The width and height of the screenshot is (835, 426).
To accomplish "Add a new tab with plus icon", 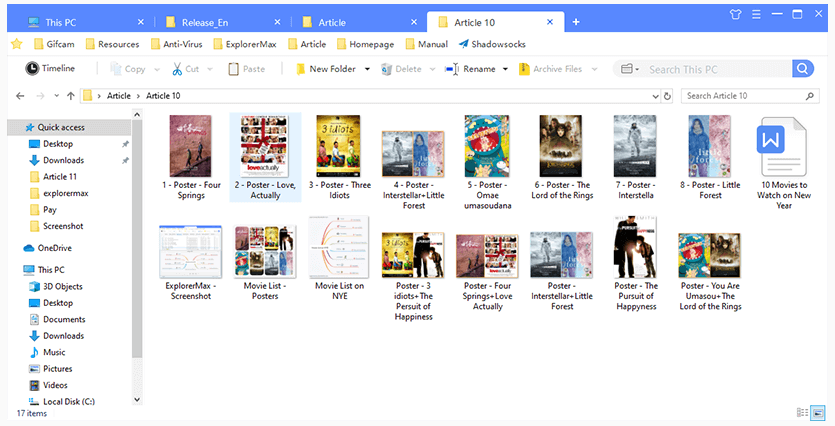I will coord(576,21).
